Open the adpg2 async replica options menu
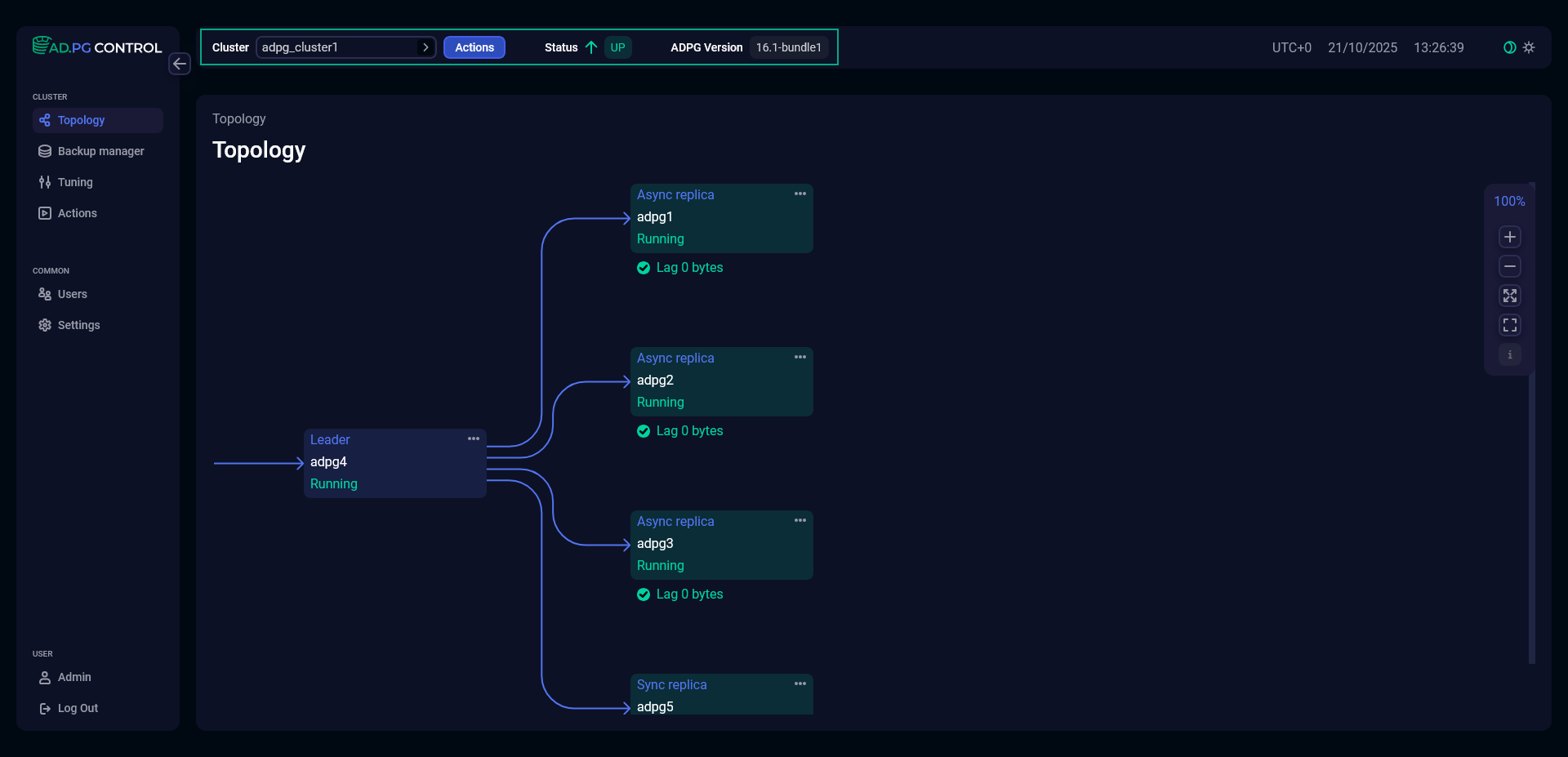 (800, 358)
